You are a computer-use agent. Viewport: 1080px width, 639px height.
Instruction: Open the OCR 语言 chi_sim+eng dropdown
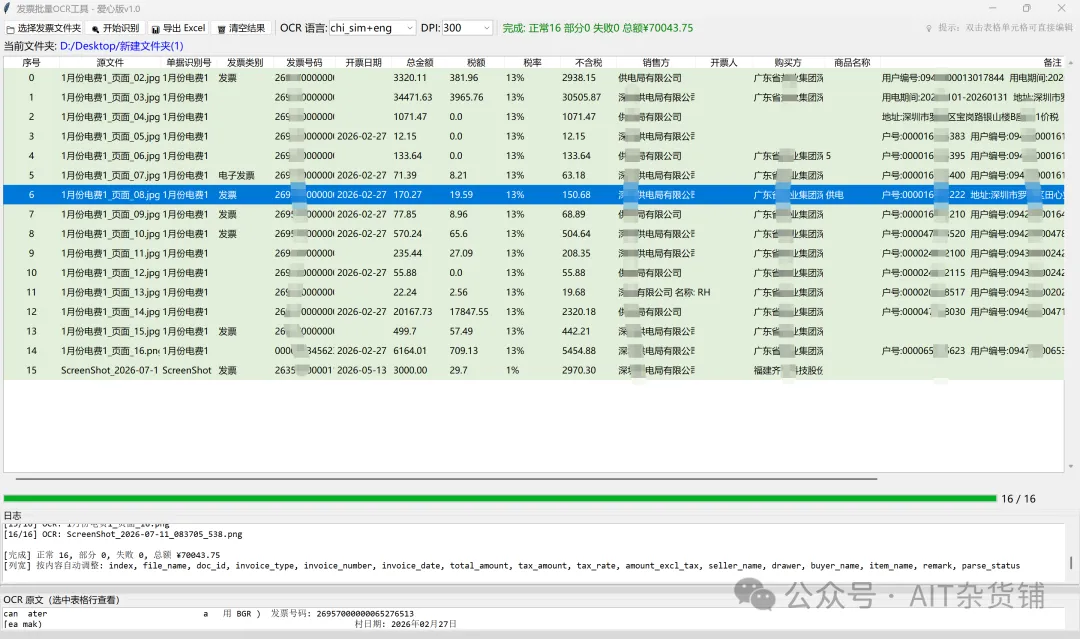(372, 28)
